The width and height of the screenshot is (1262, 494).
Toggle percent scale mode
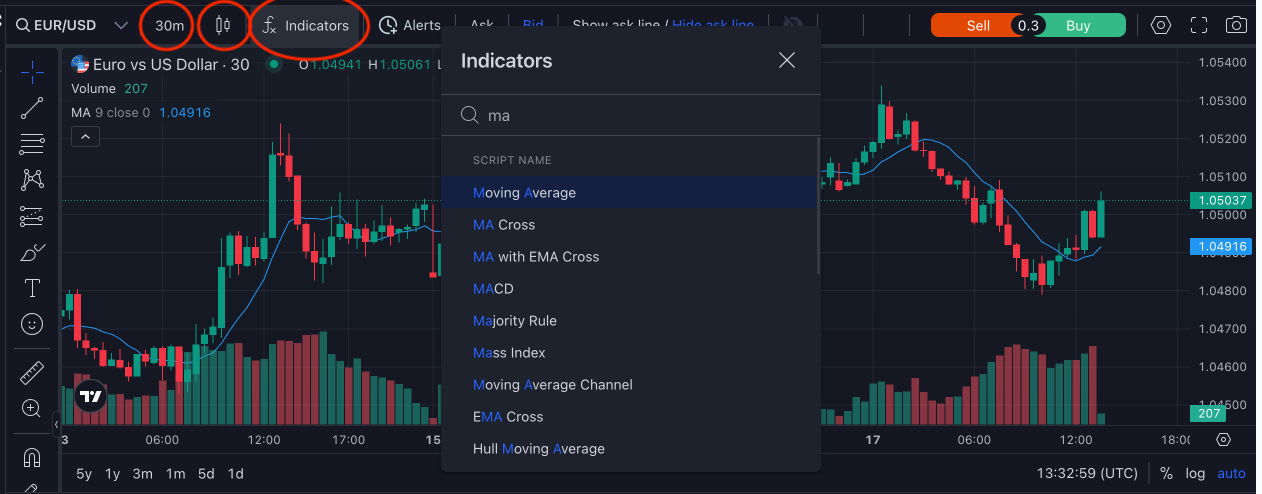pos(1166,473)
